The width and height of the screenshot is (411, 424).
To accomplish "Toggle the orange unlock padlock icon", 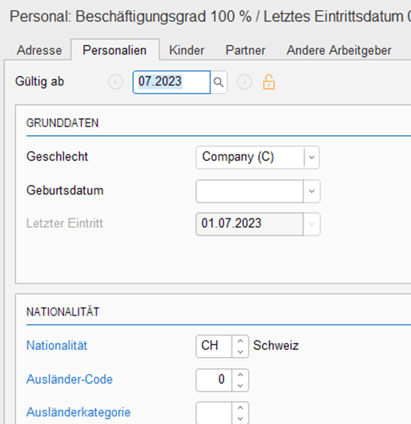I will [269, 82].
